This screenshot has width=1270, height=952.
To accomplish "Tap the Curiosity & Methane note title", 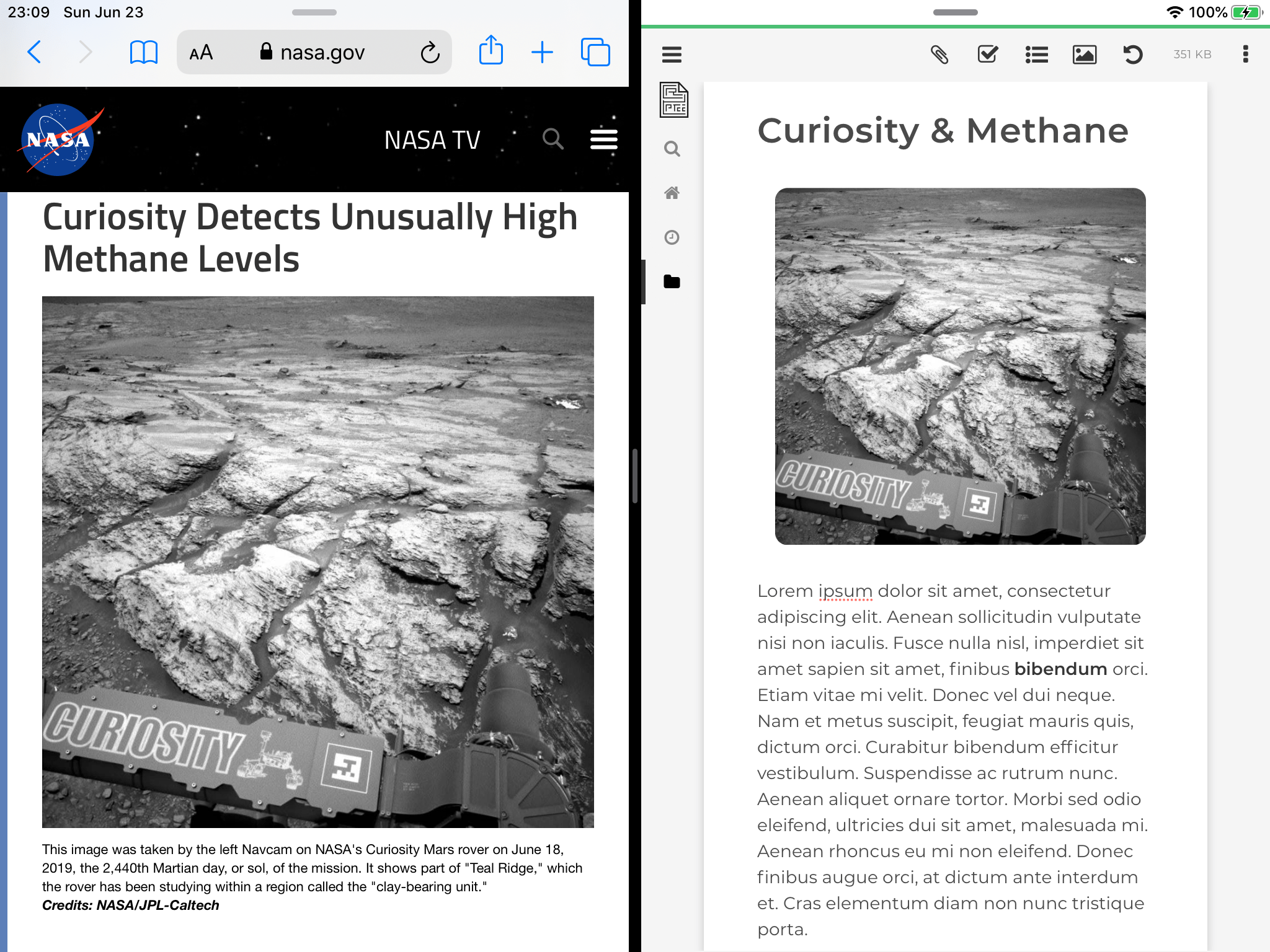I will point(943,131).
